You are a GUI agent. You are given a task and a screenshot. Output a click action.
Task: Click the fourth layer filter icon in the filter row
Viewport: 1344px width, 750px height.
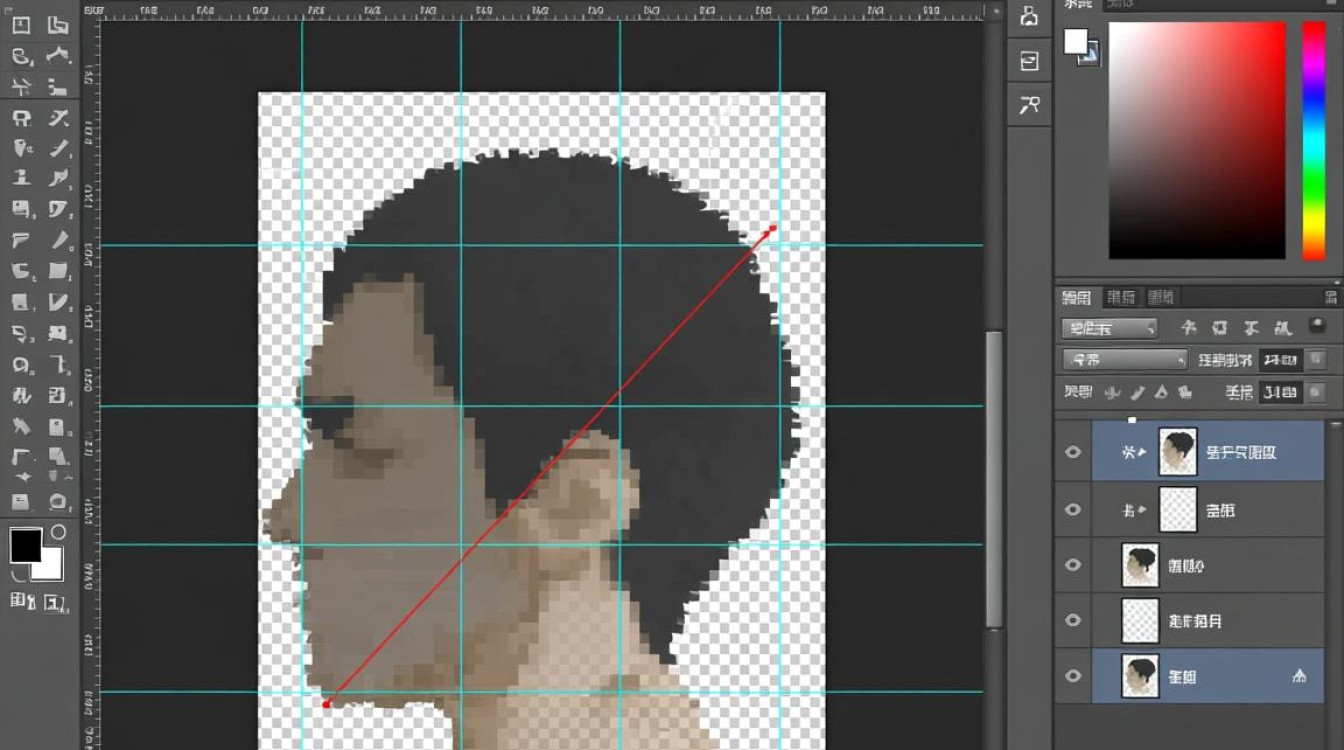pyautogui.click(x=1283, y=327)
